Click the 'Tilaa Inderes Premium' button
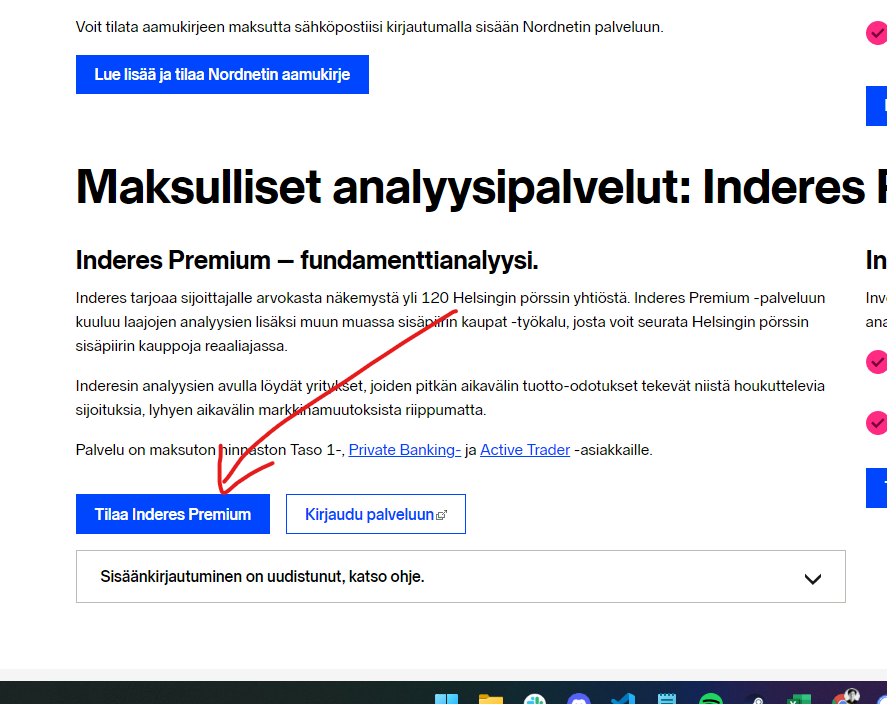The image size is (887, 704). coord(173,514)
